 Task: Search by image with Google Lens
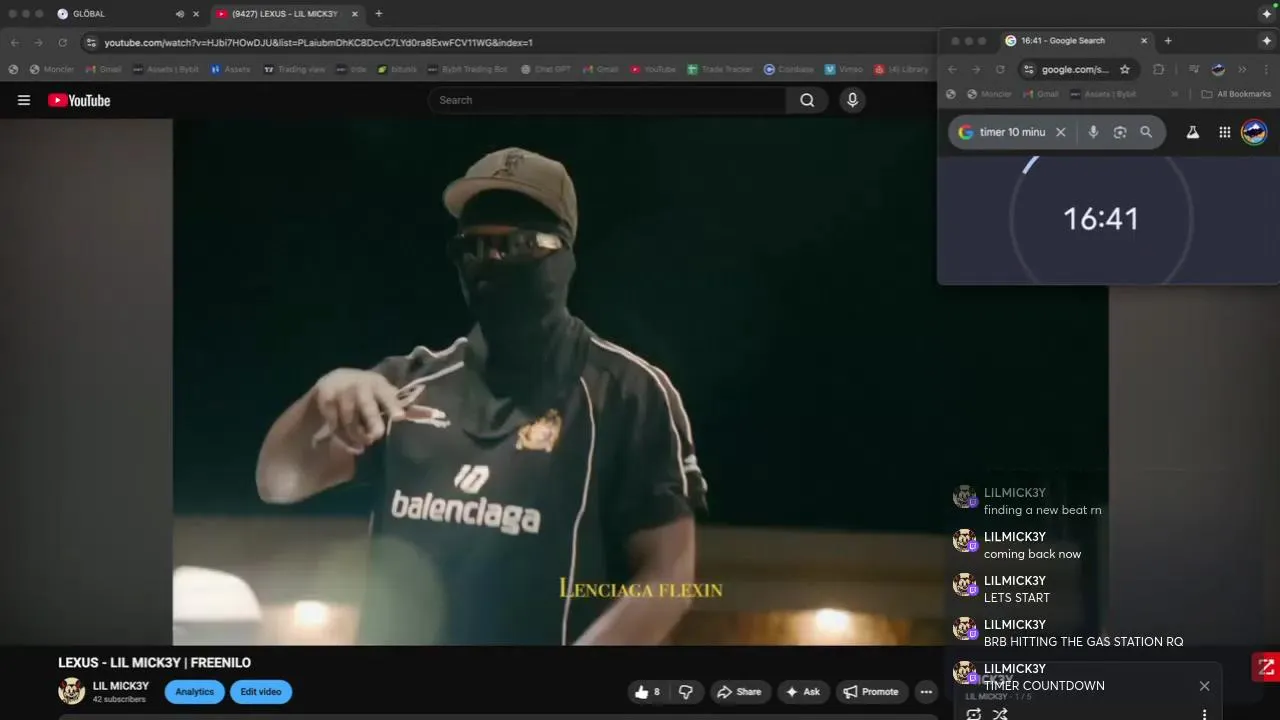point(1120,132)
